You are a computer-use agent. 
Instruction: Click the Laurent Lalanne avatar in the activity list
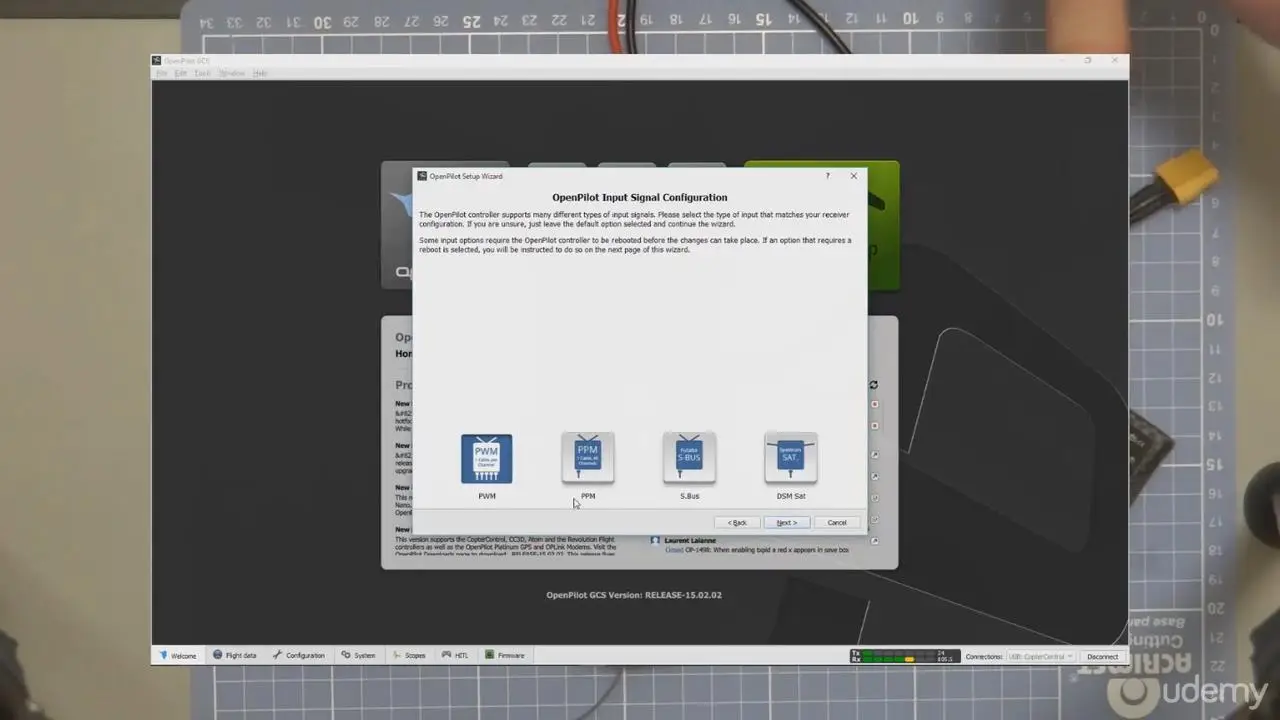pyautogui.click(x=656, y=541)
